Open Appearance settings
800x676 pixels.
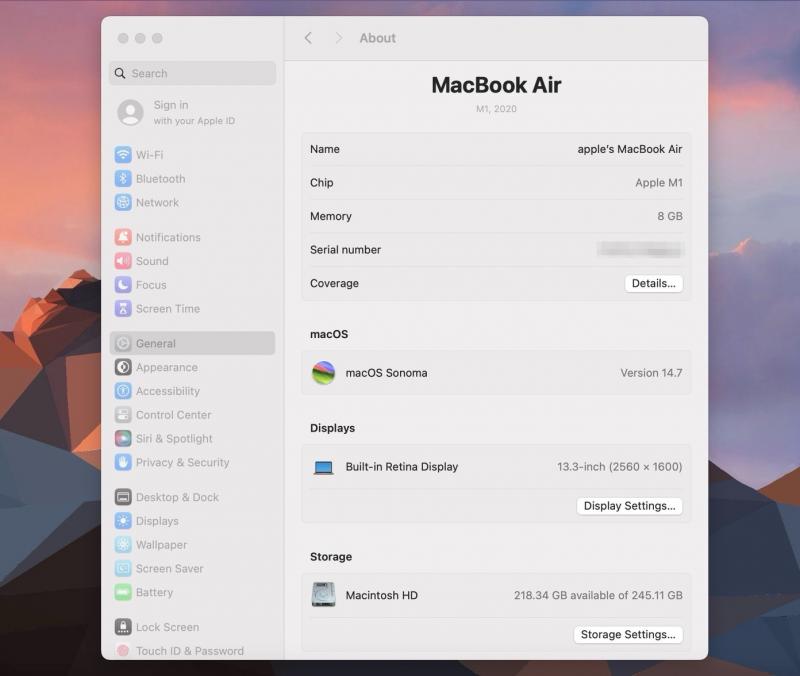point(193,367)
